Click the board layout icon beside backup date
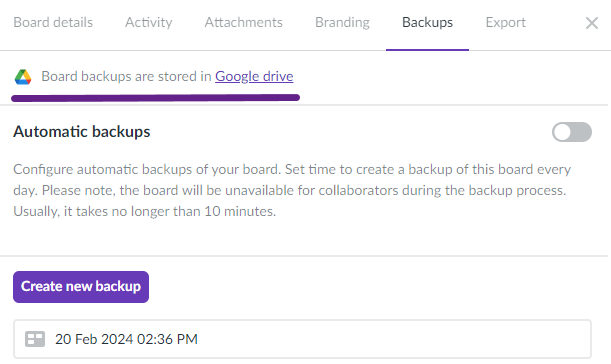This screenshot has height=364, width=611. (35, 339)
